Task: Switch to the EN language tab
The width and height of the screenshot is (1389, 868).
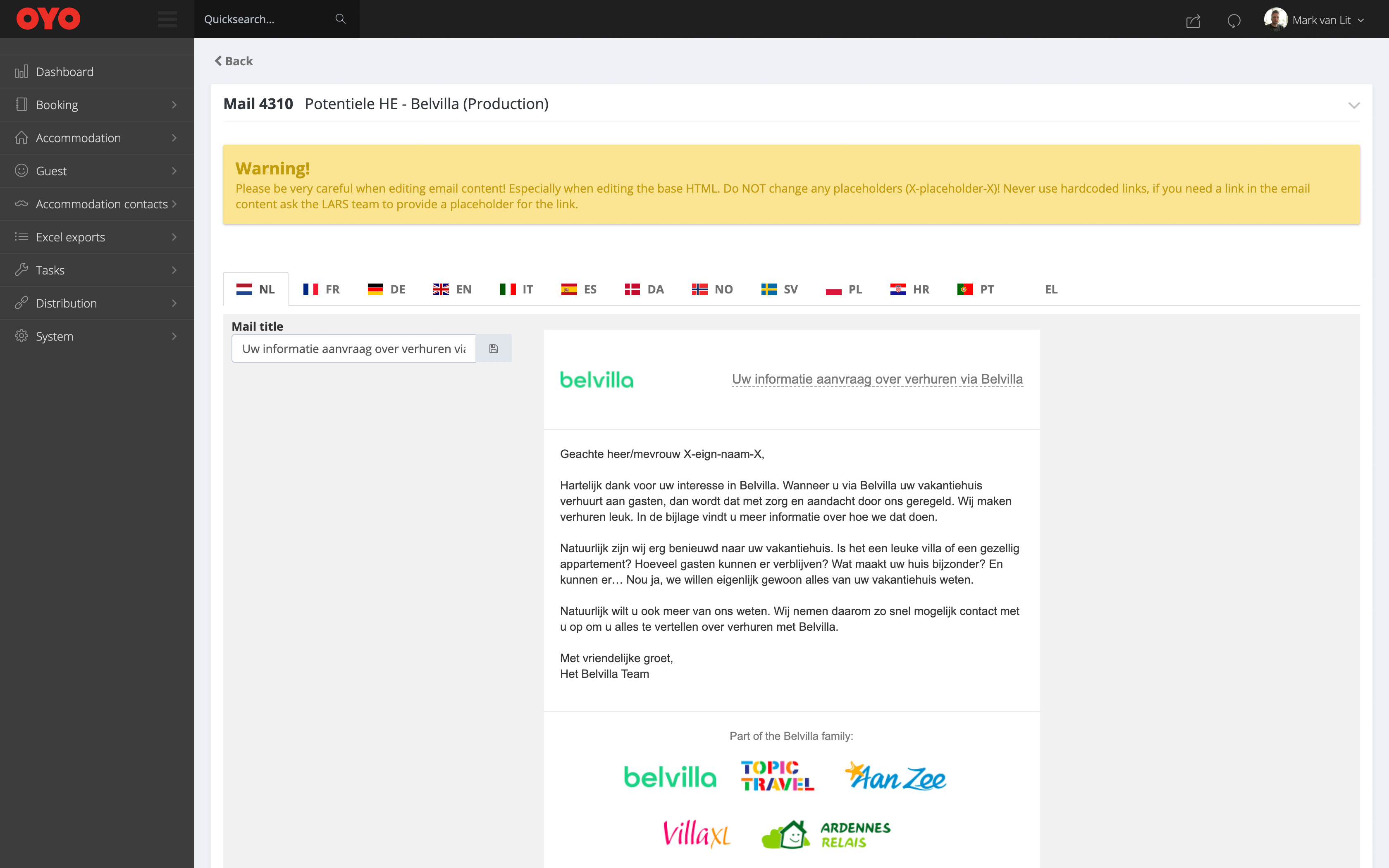Action: (452, 289)
